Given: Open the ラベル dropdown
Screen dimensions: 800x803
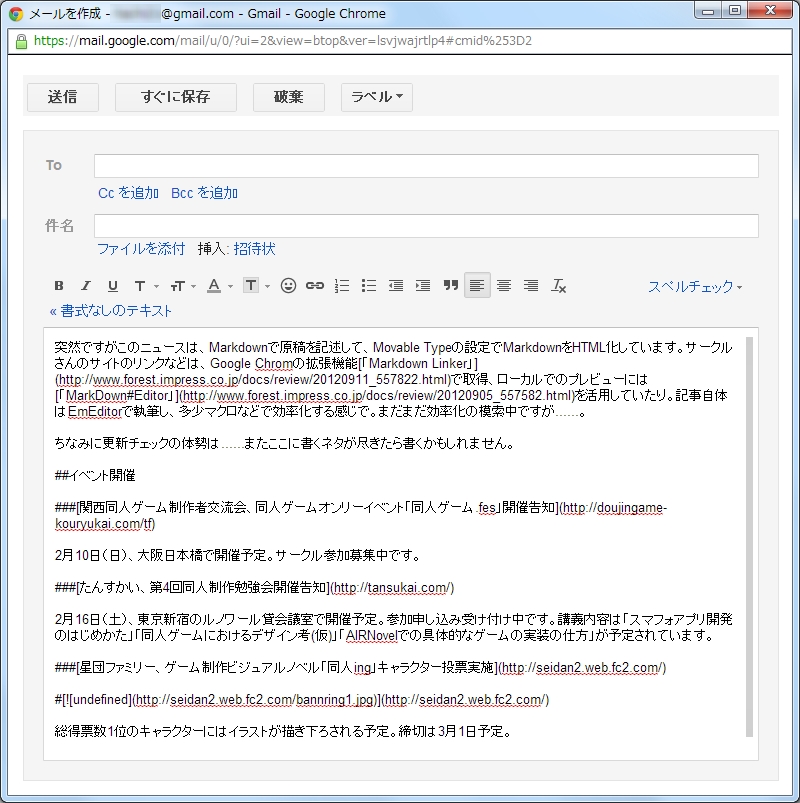Looking at the screenshot, I should [377, 97].
